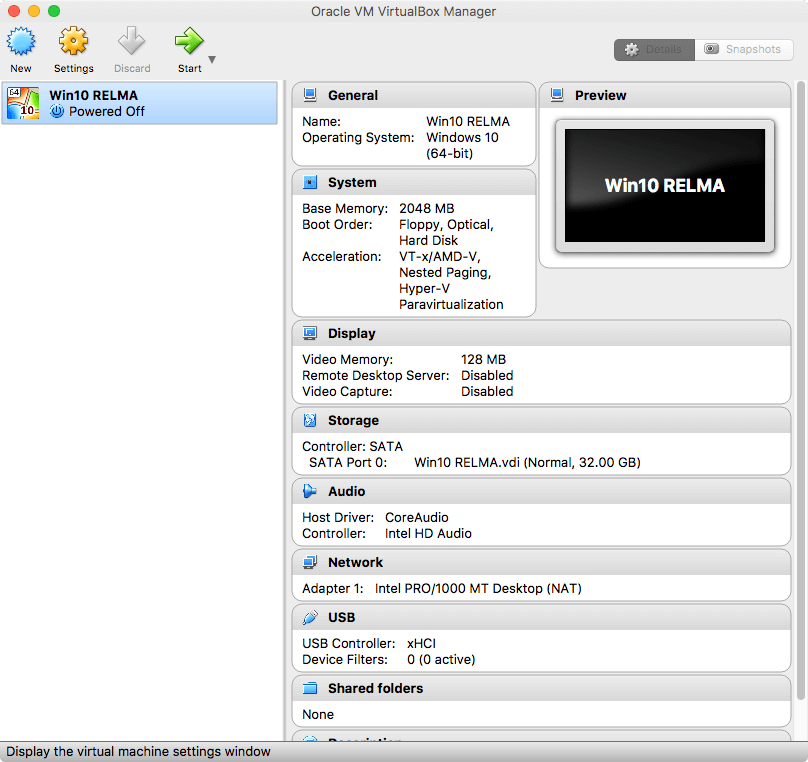808x762 pixels.
Task: Click the Storage section disk icon
Action: [x=310, y=420]
